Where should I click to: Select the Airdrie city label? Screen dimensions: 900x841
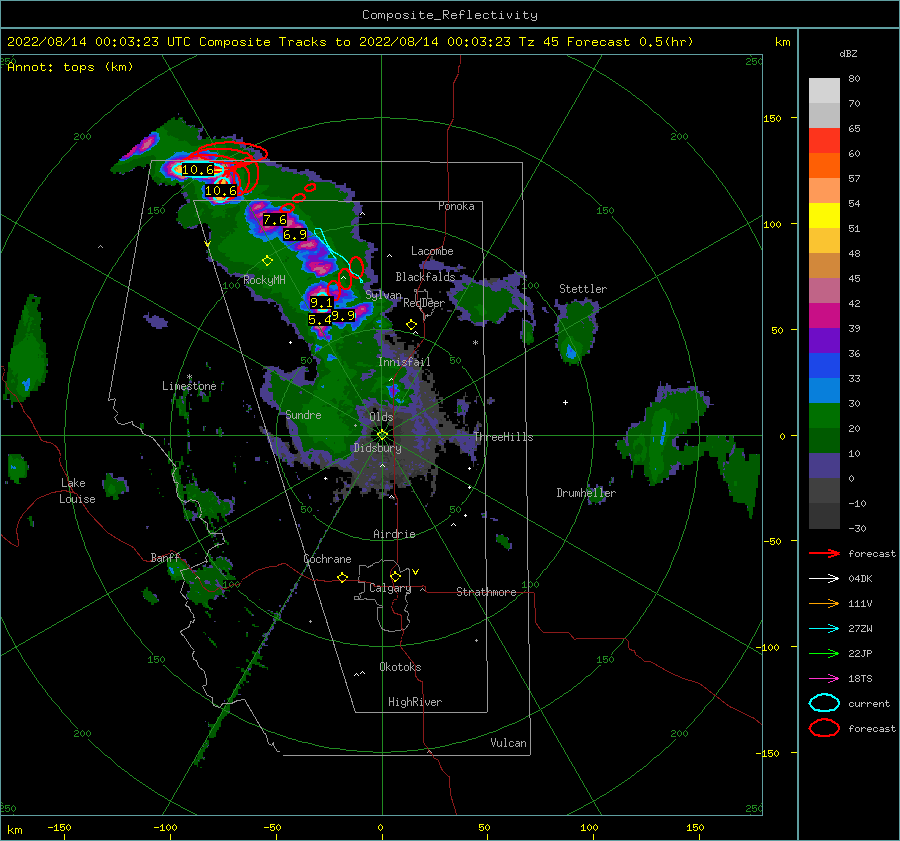pos(394,534)
